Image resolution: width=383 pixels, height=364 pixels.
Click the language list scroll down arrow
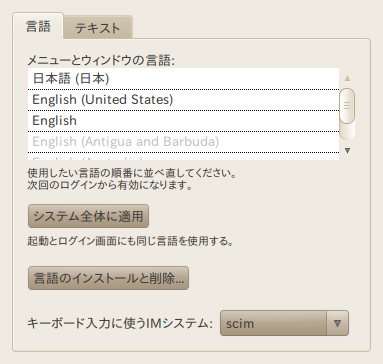point(347,151)
